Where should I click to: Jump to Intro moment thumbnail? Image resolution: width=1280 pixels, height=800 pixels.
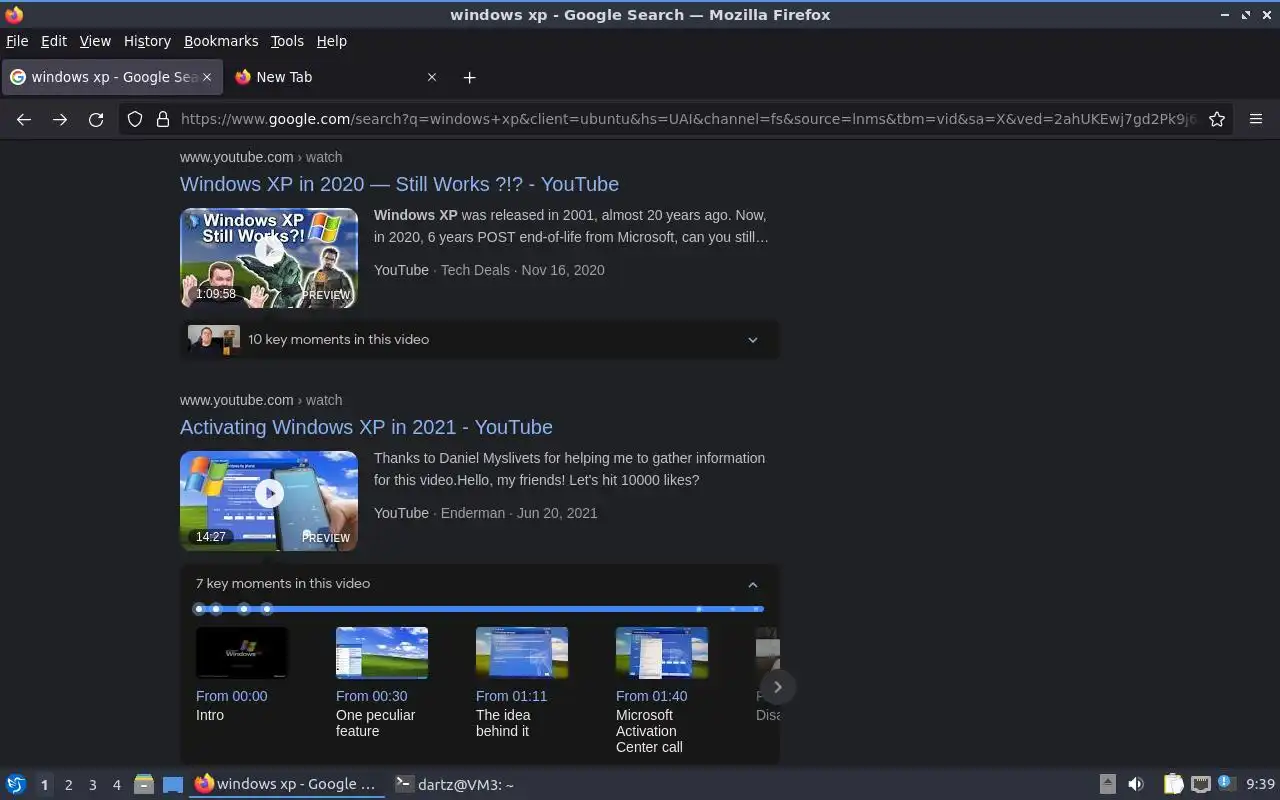pos(242,653)
